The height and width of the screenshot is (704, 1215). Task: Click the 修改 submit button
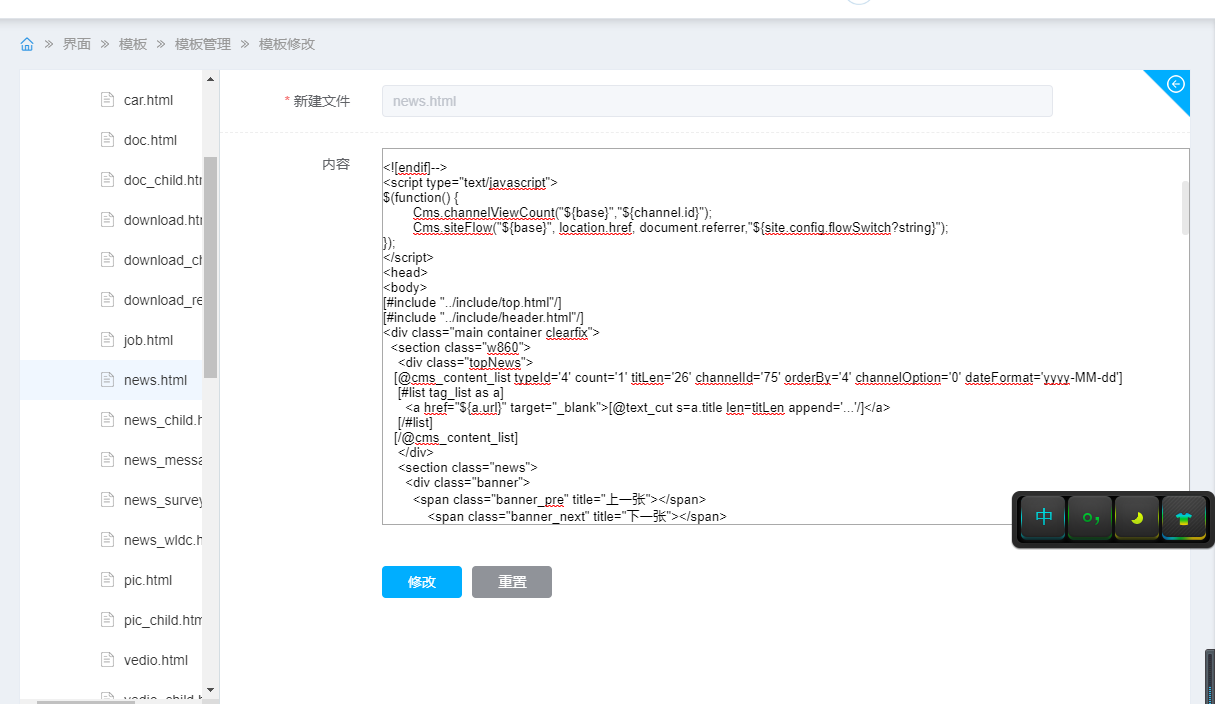[x=422, y=582]
